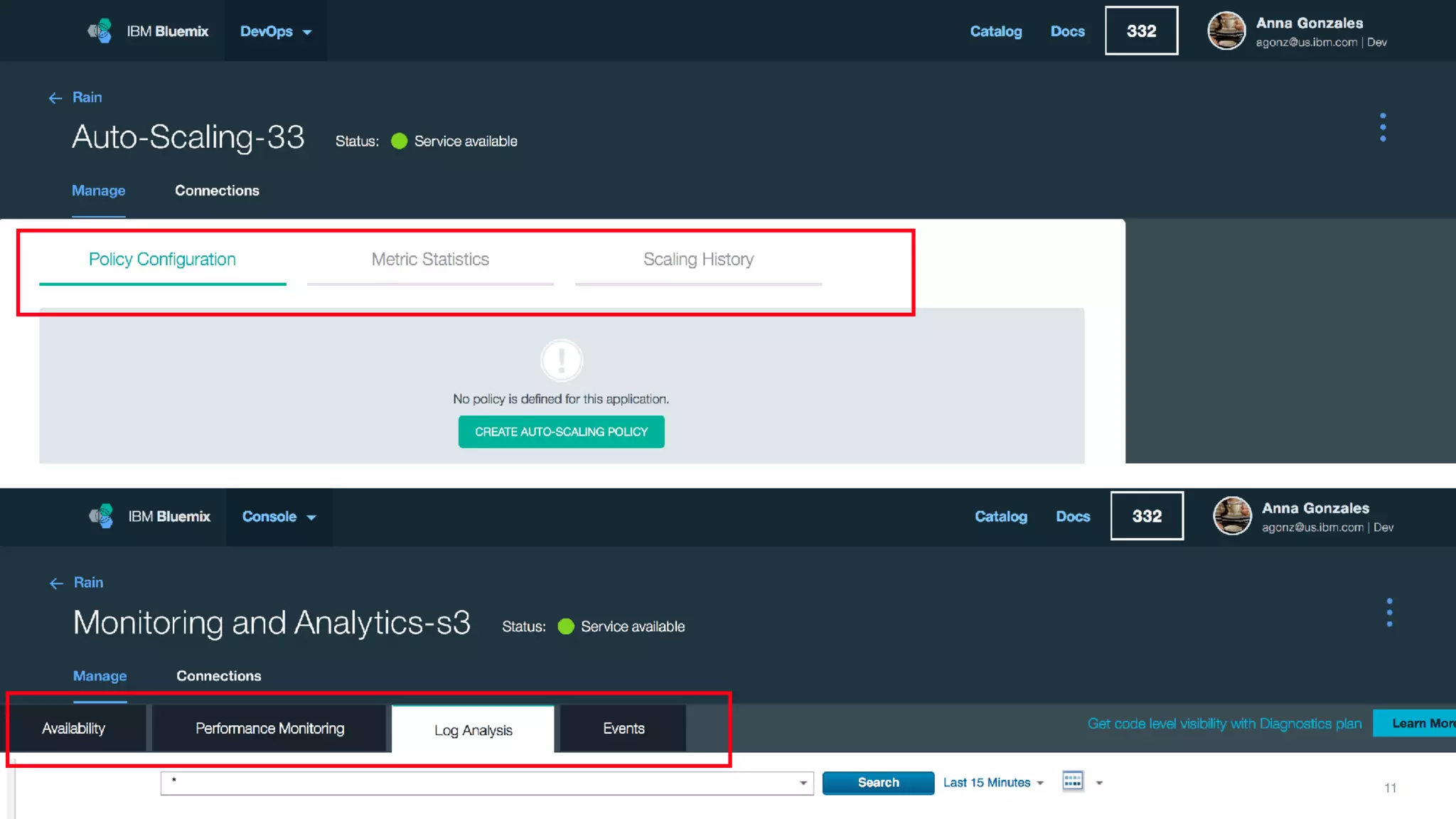Click the back arrow next to Rain at top
Image resolution: width=1456 pixels, height=819 pixels.
click(x=55, y=98)
